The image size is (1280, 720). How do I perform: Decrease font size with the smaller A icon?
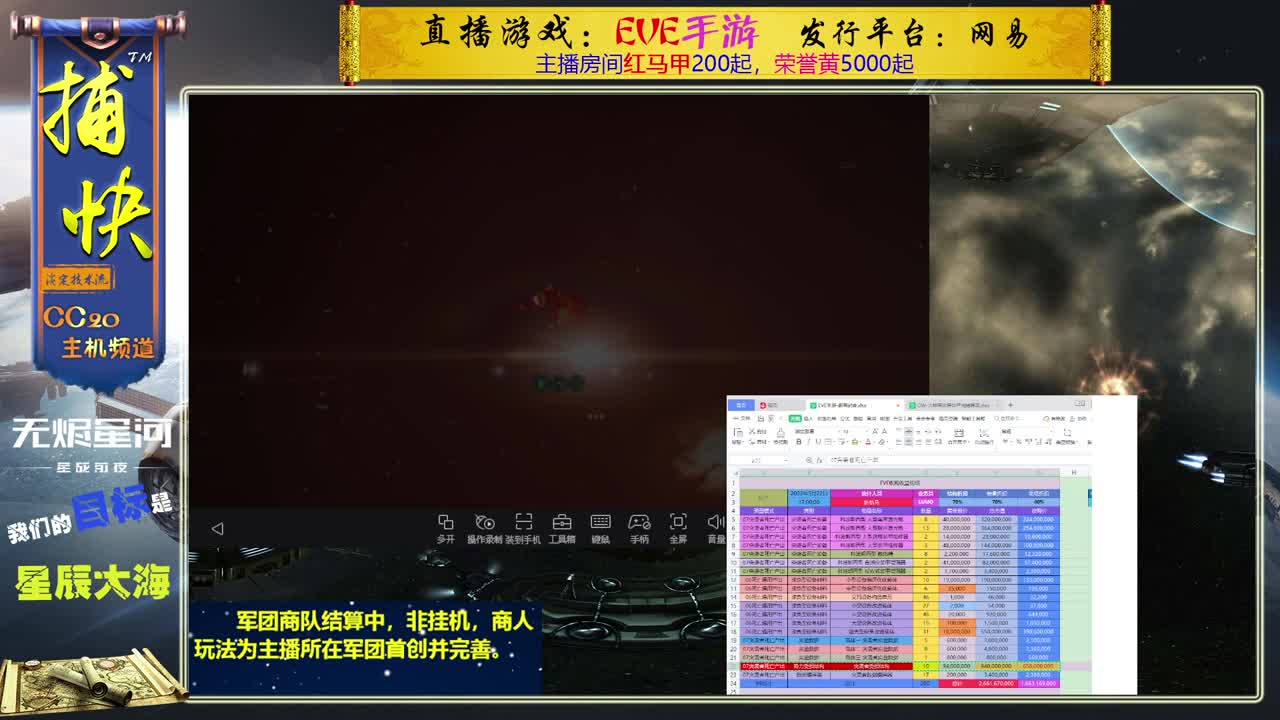pos(884,431)
